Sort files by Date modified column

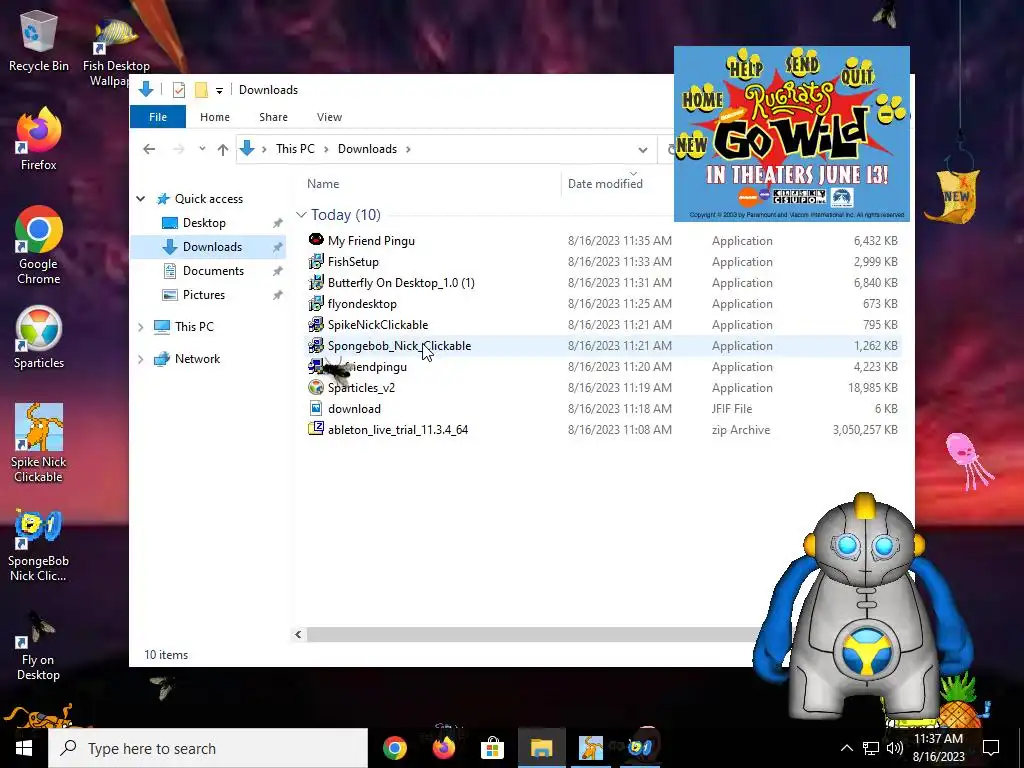coord(605,184)
